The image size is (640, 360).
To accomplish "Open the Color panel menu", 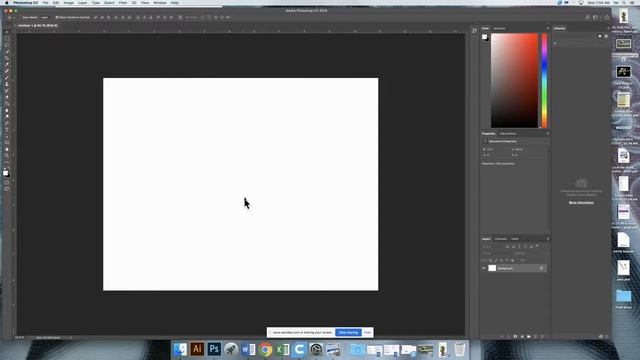I will click(x=548, y=28).
